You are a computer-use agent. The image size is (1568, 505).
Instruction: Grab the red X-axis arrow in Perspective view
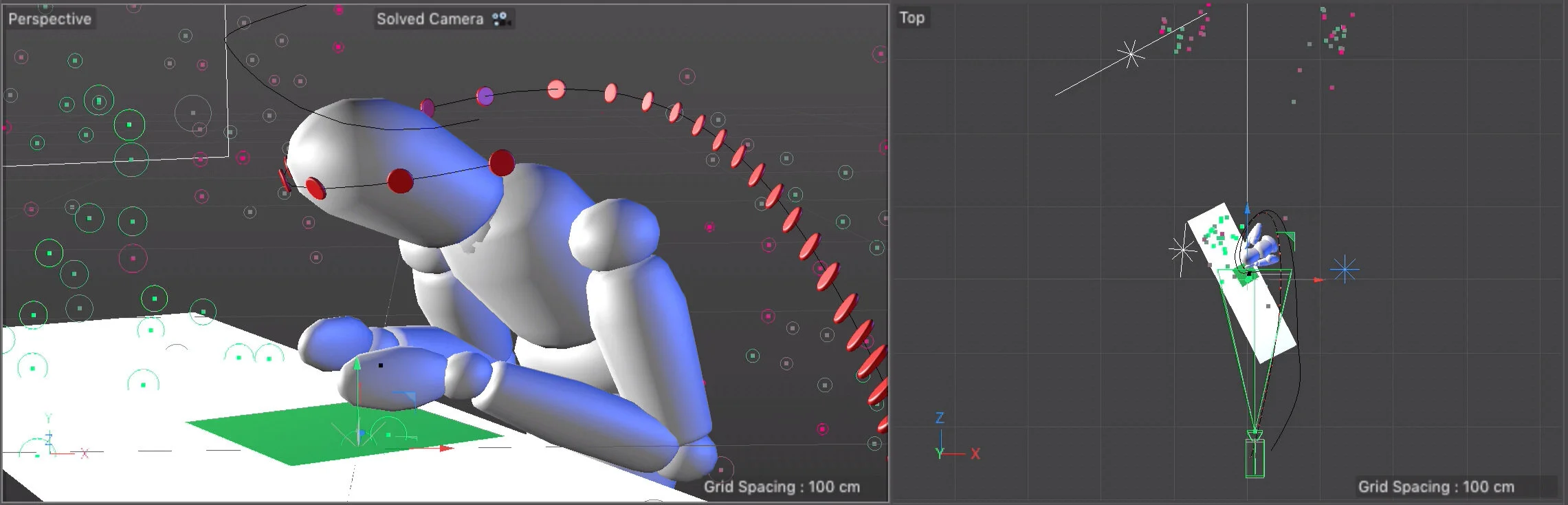(x=446, y=449)
